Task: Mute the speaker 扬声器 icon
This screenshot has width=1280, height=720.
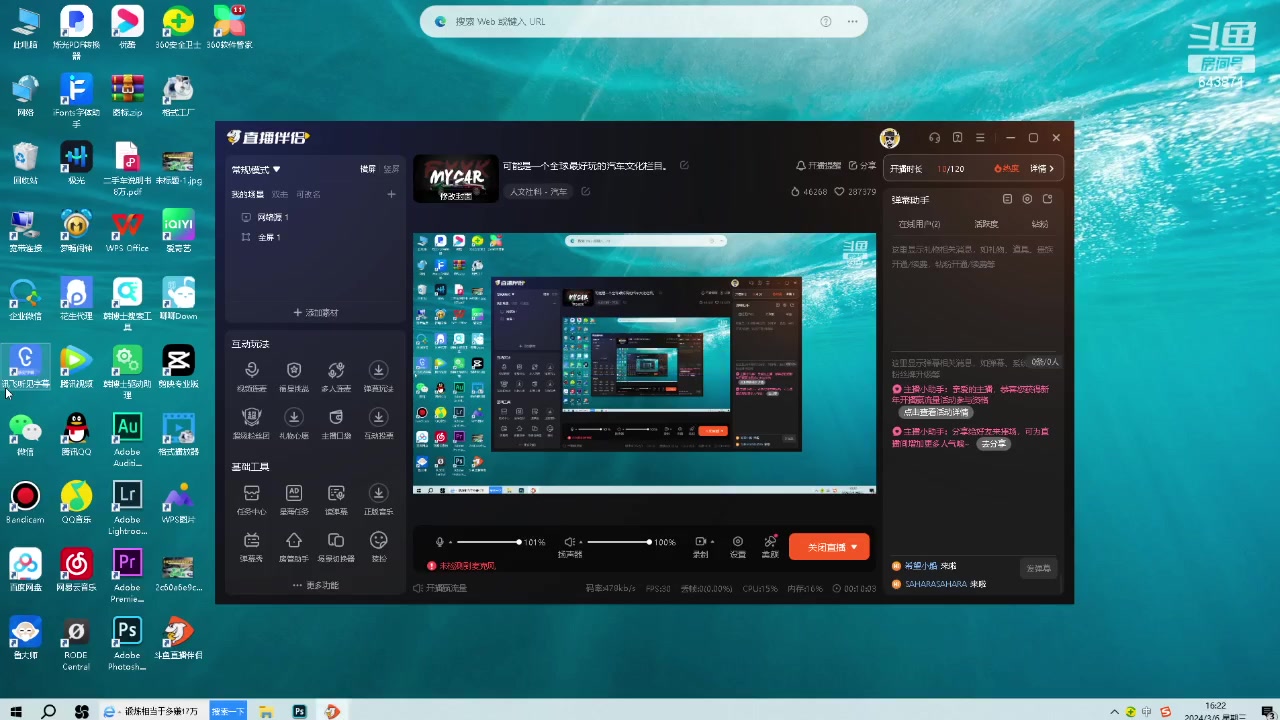Action: [569, 542]
